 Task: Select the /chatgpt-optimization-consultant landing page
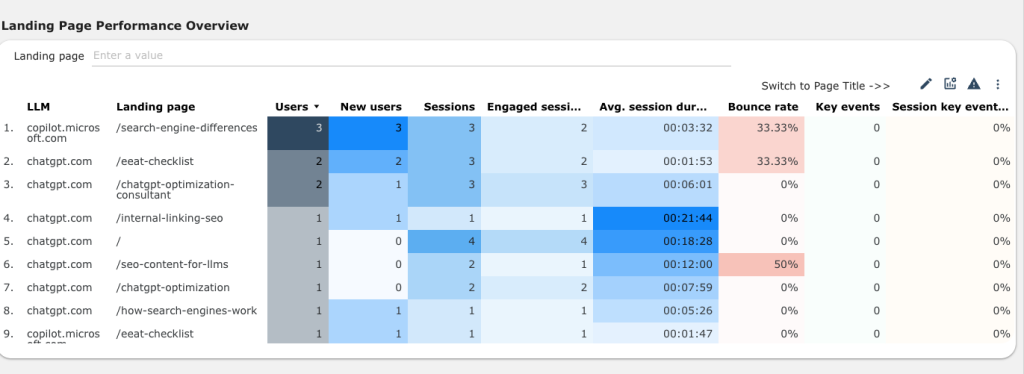(174, 189)
